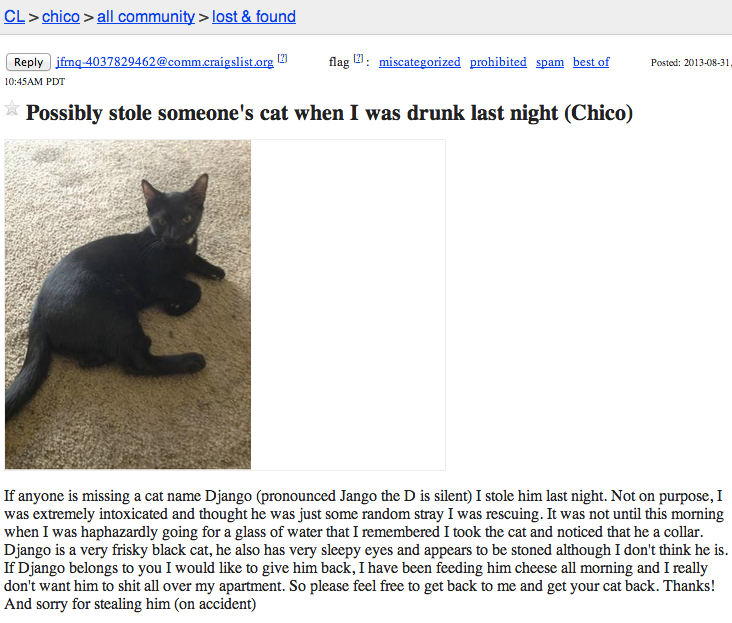This screenshot has height=623, width=732.
Task: Click the posting title about the stolen cat
Action: click(329, 113)
